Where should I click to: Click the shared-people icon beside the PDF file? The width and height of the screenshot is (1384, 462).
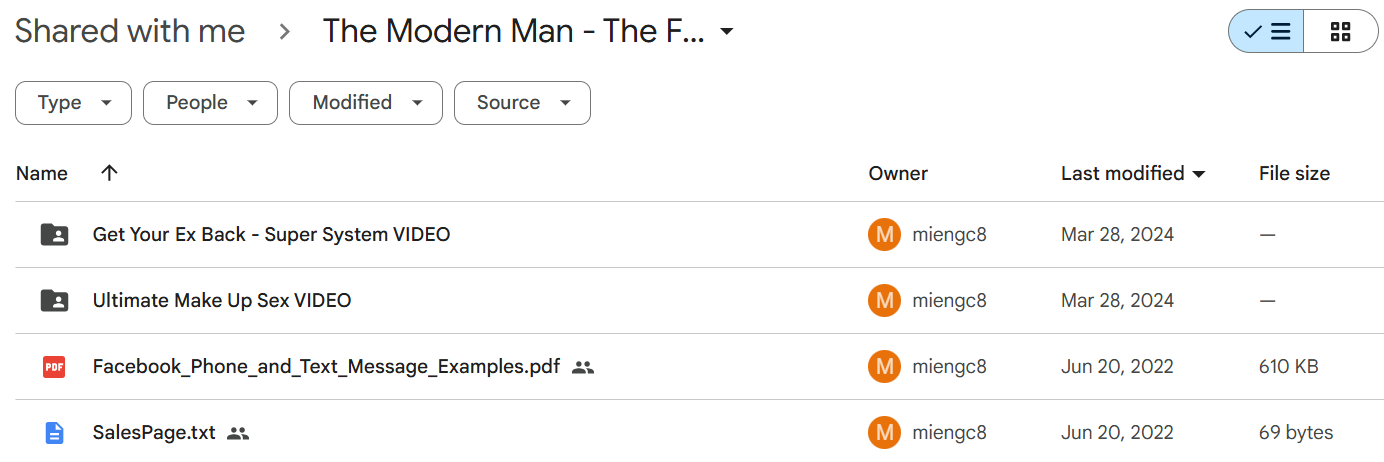(x=583, y=367)
